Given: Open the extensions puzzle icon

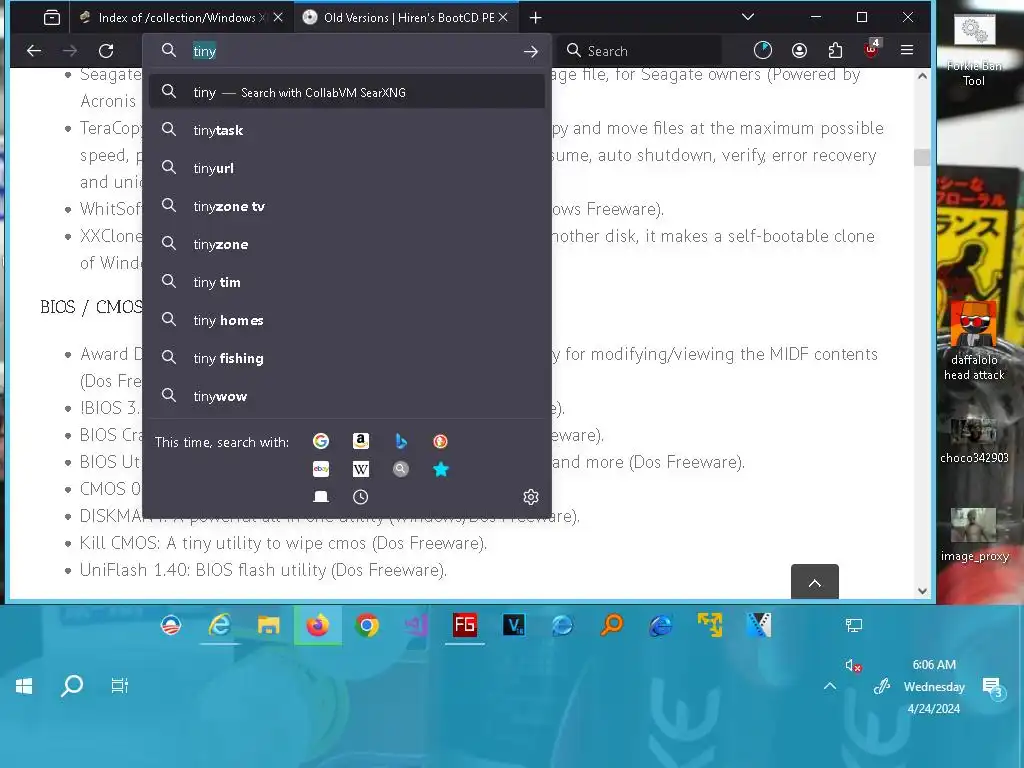Looking at the screenshot, I should point(835,50).
